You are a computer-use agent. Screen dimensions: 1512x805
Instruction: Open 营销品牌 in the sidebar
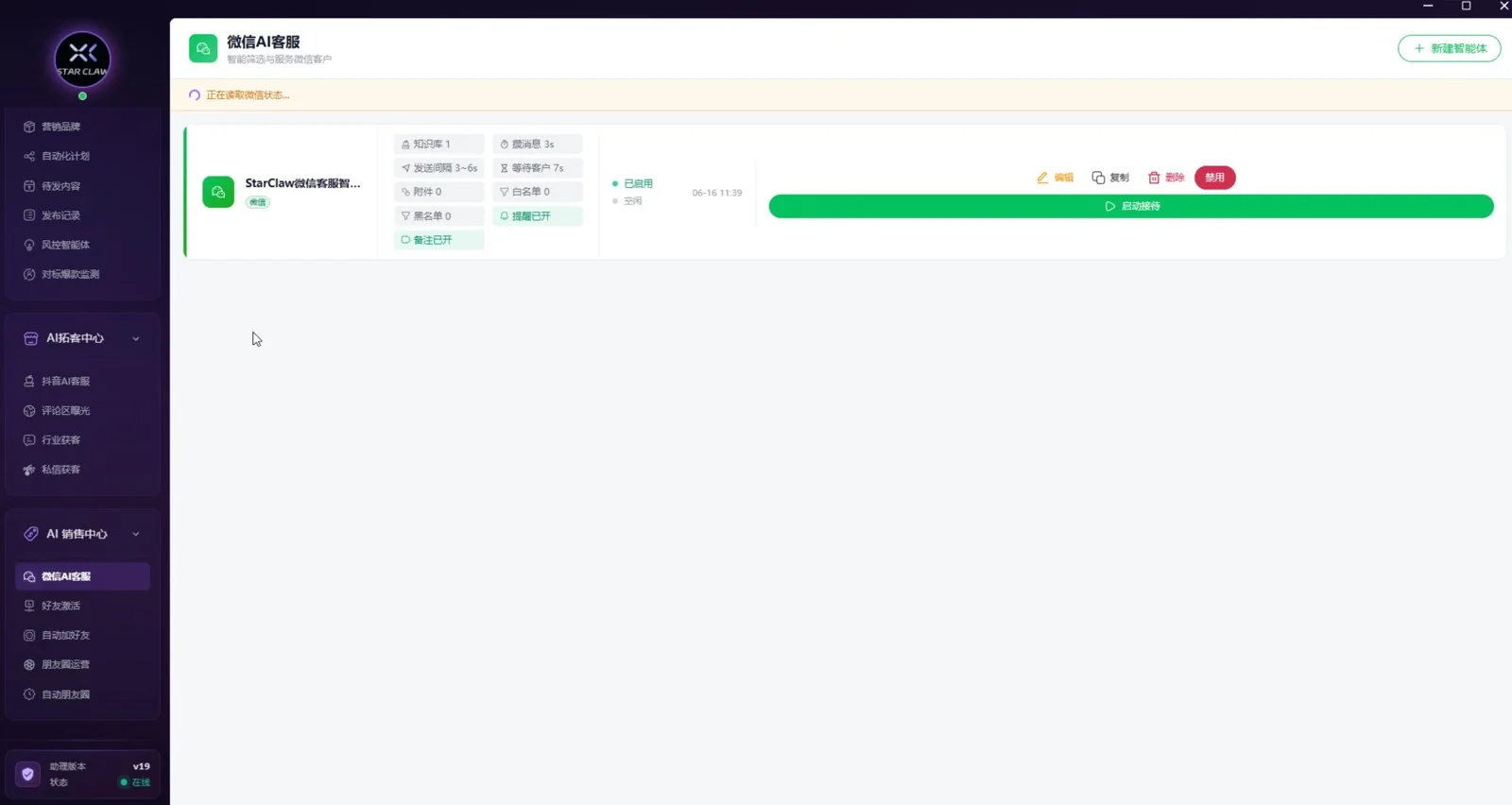click(x=82, y=127)
